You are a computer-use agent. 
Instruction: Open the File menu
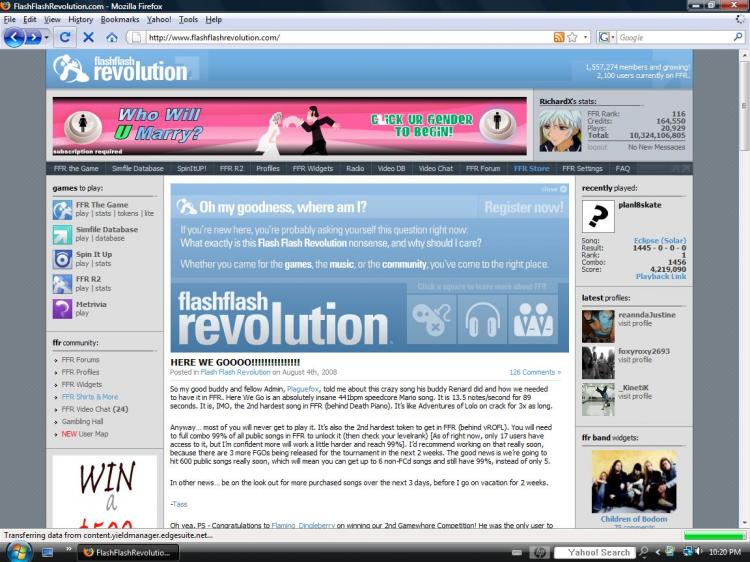10,20
